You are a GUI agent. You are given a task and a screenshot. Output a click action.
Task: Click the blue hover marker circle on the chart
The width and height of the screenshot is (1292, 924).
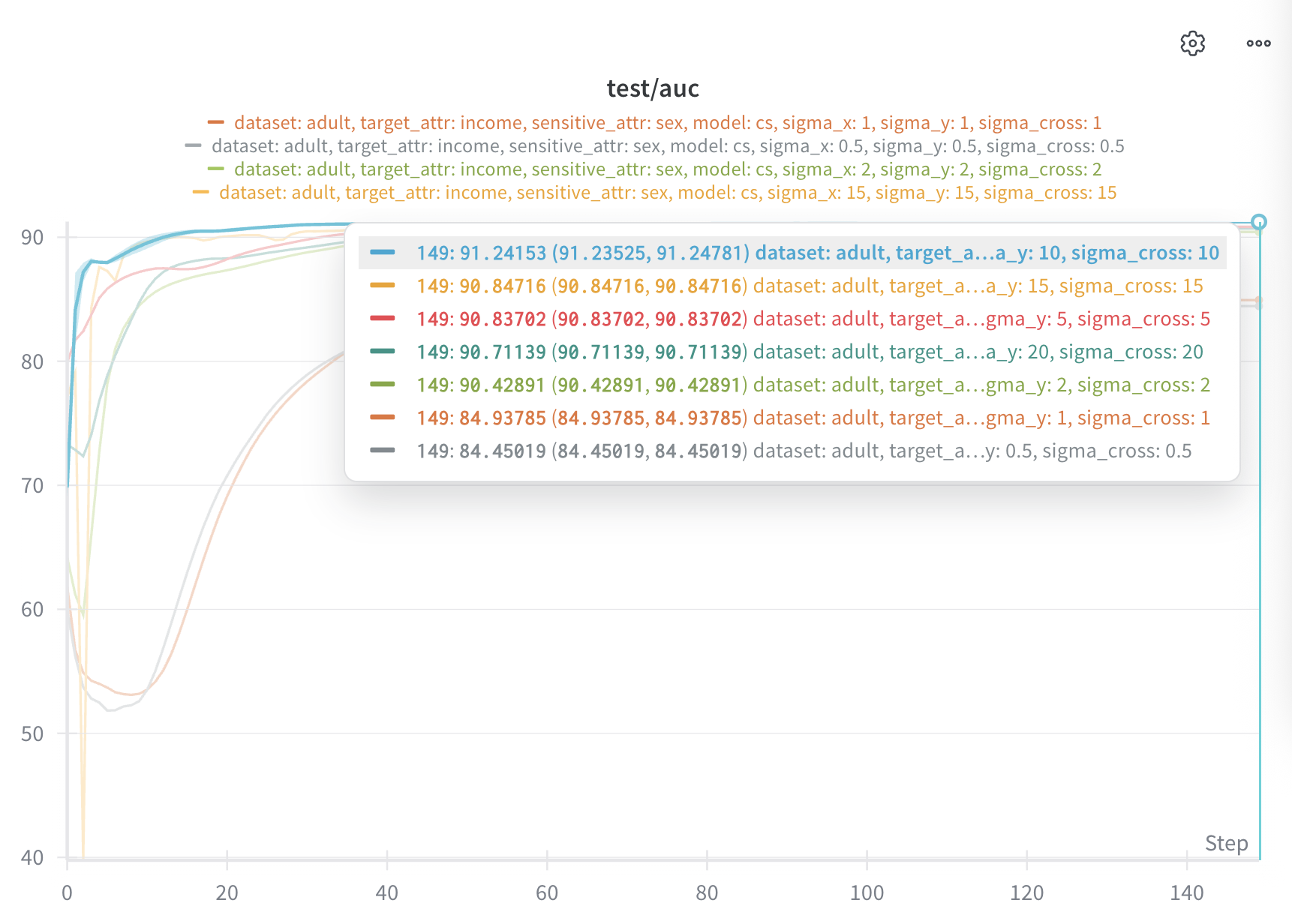1259,222
